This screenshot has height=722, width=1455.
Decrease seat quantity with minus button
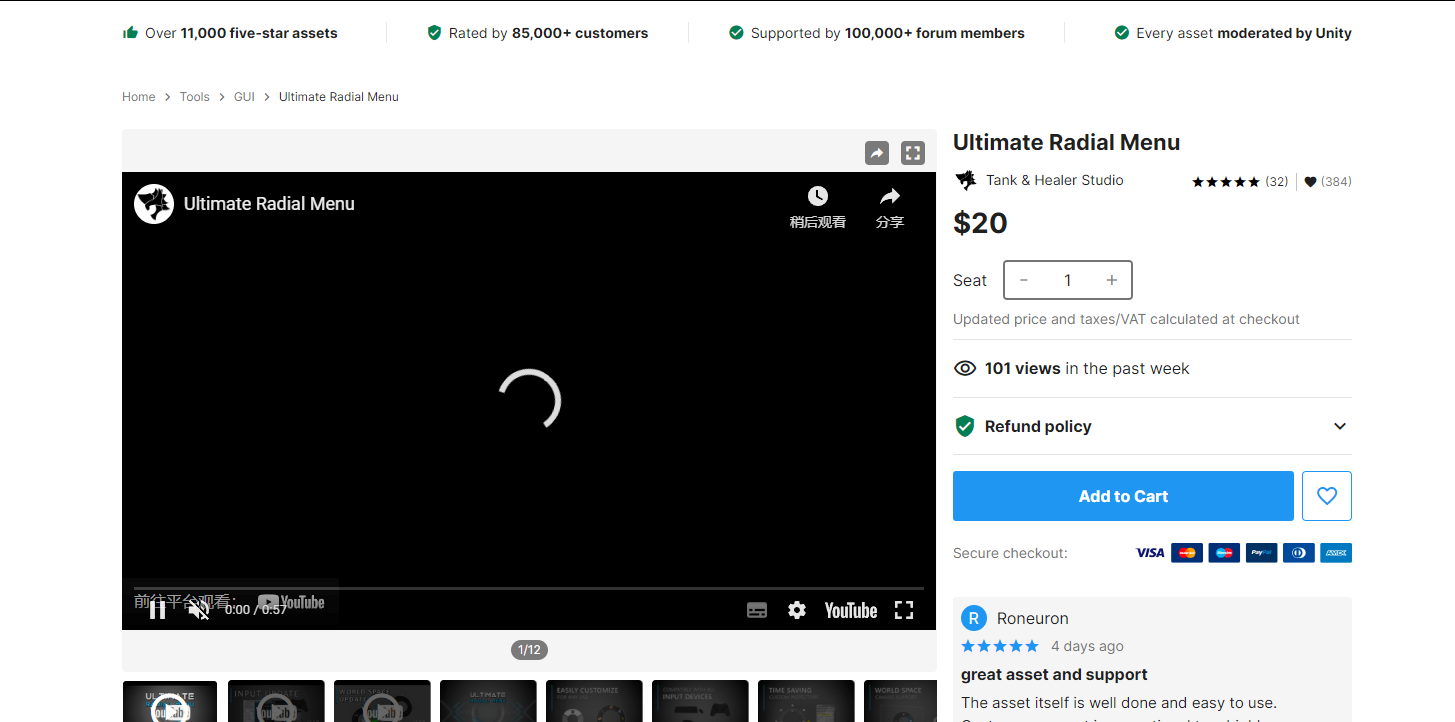(x=1024, y=280)
